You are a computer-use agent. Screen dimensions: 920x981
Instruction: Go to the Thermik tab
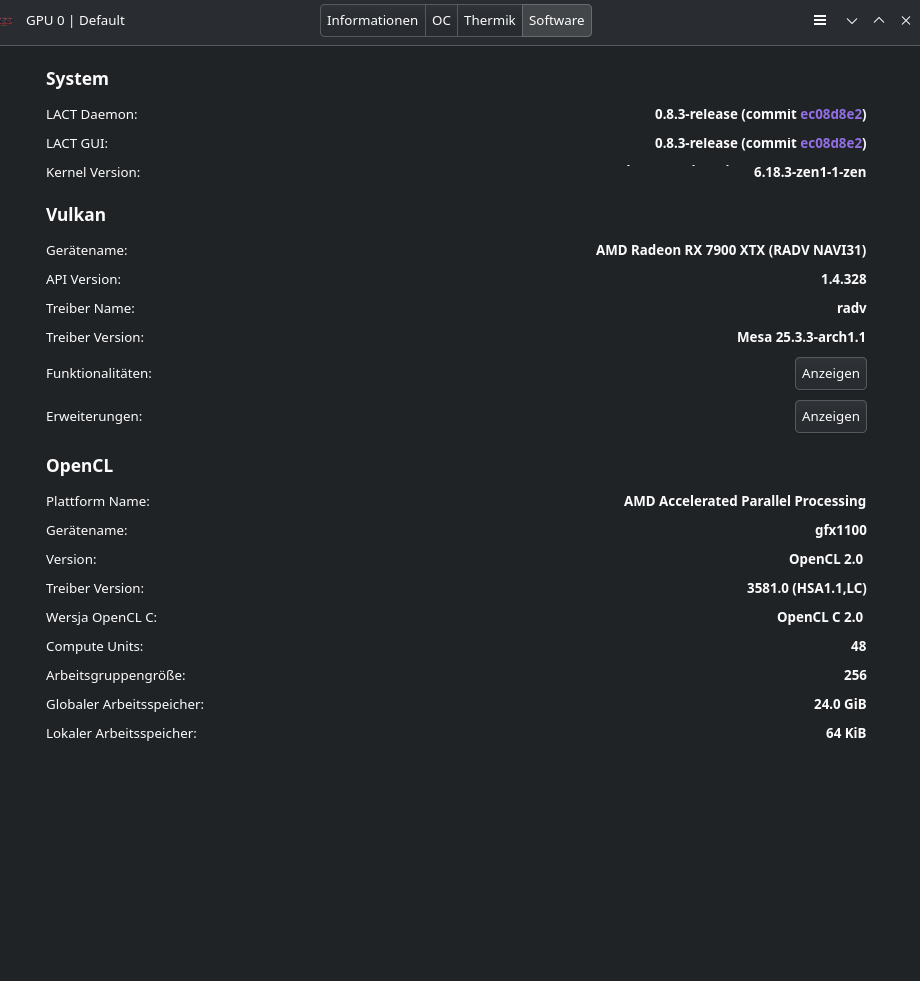489,20
